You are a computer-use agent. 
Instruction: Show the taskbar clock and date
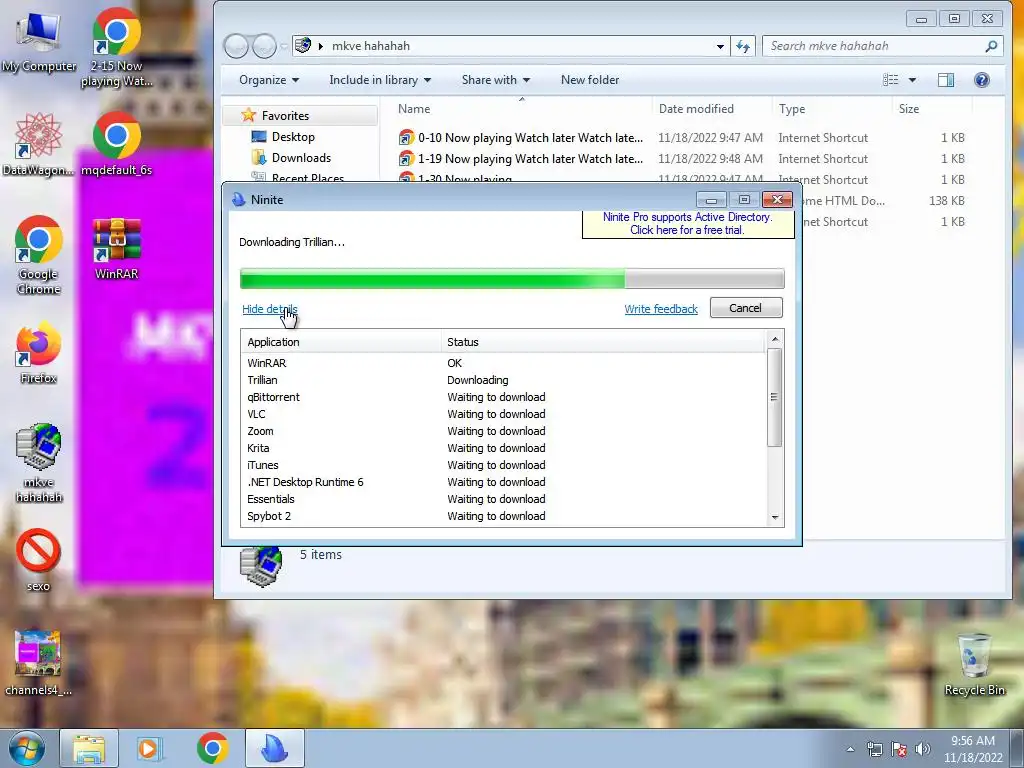(x=973, y=749)
